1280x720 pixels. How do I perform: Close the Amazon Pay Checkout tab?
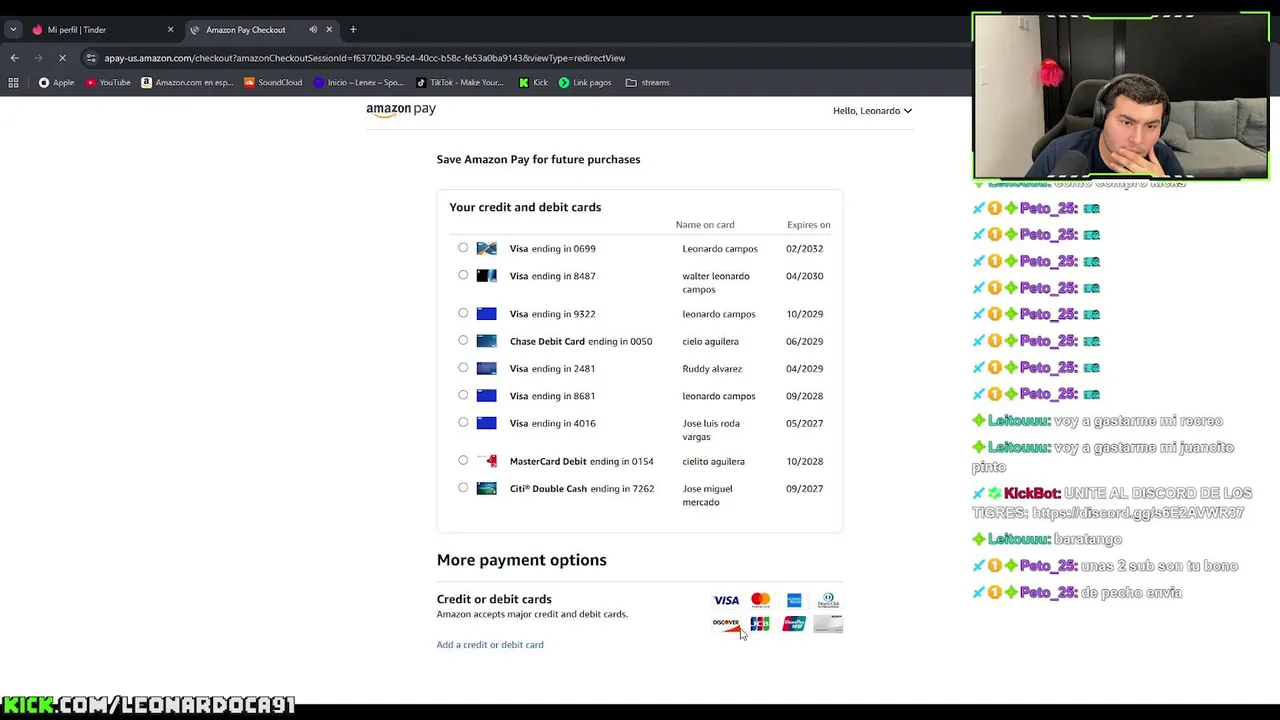click(x=329, y=30)
